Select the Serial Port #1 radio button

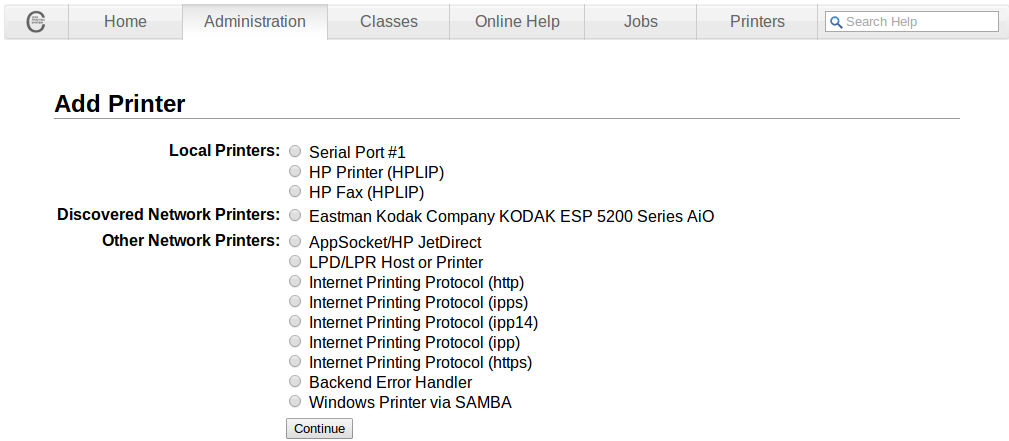coord(295,151)
